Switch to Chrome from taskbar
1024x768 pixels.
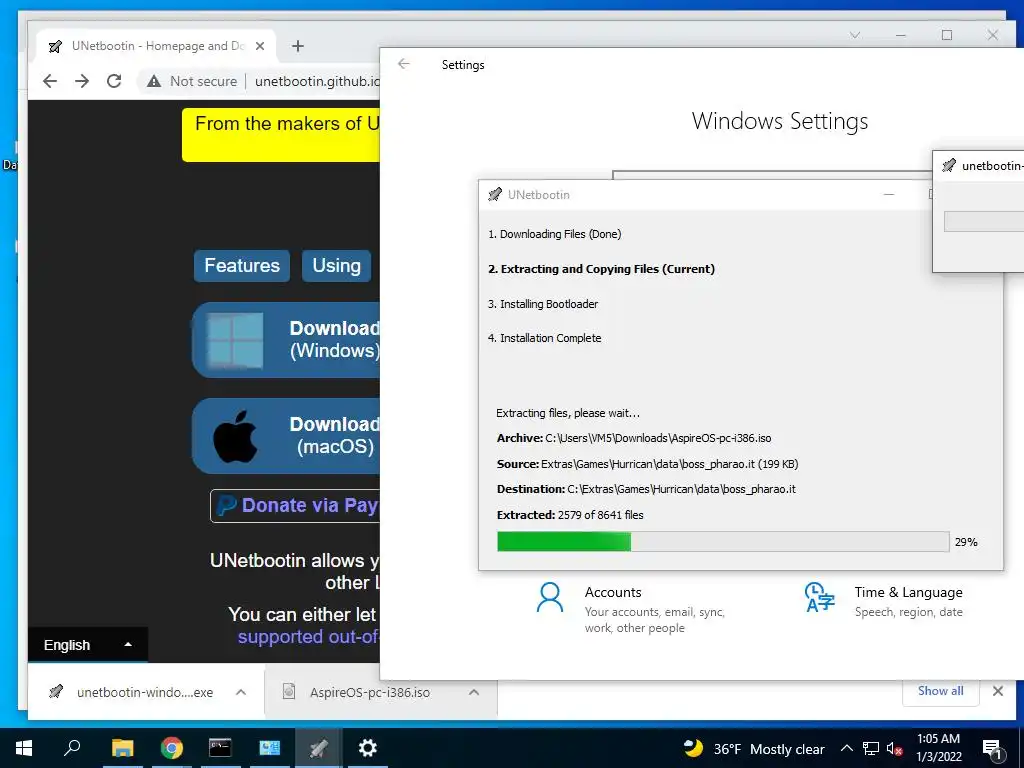tap(172, 748)
